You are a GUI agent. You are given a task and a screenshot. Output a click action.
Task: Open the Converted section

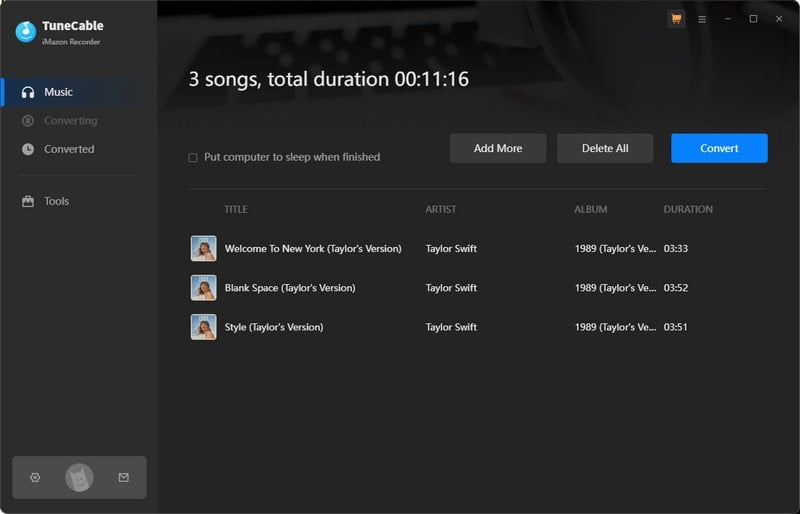coord(79,149)
